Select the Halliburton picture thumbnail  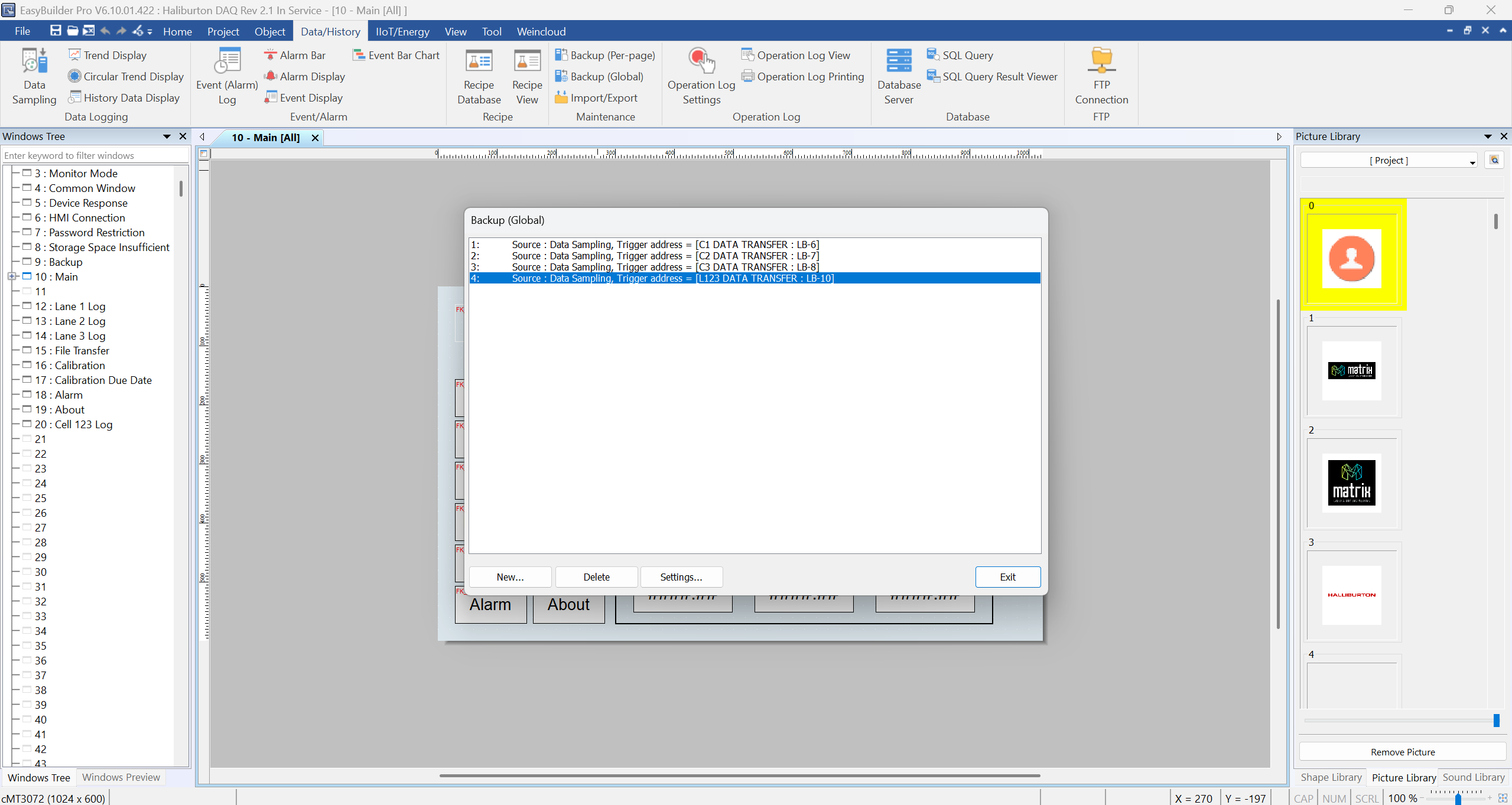[1351, 595]
